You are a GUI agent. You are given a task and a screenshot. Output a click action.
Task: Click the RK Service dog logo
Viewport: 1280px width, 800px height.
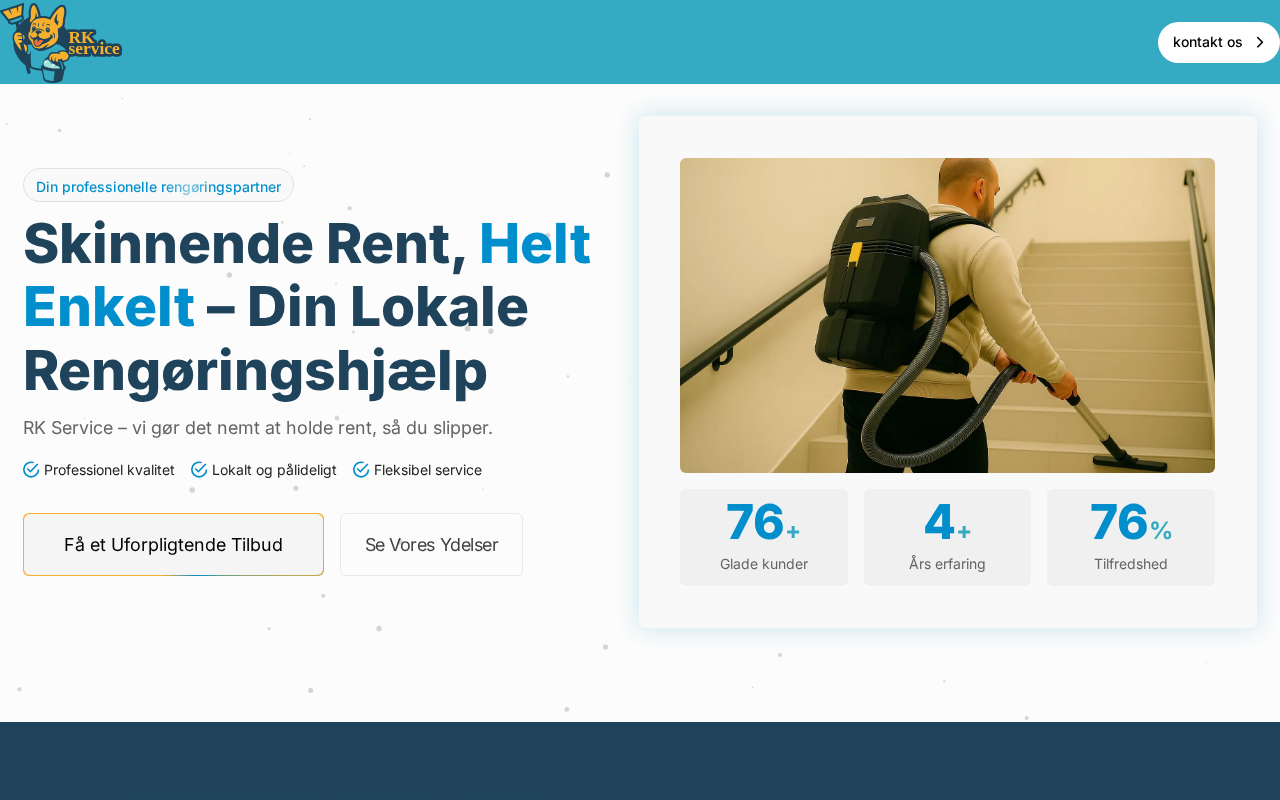pos(61,42)
